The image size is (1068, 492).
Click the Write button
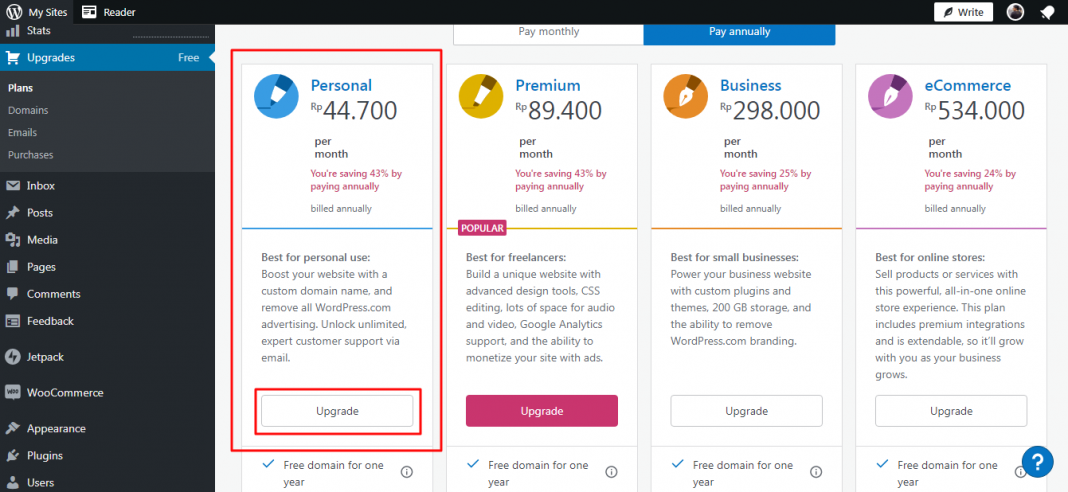(963, 12)
